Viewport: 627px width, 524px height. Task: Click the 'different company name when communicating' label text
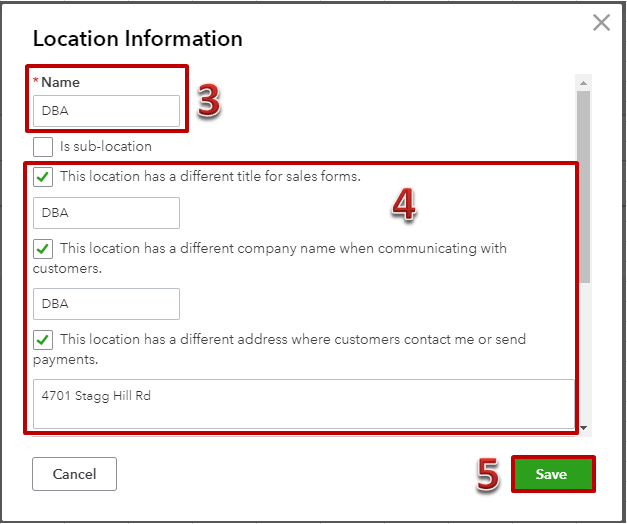tap(270, 258)
